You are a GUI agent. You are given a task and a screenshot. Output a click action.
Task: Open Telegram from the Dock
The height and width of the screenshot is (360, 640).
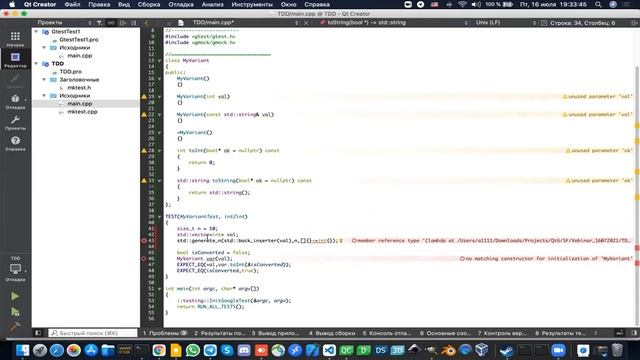click(x=210, y=350)
